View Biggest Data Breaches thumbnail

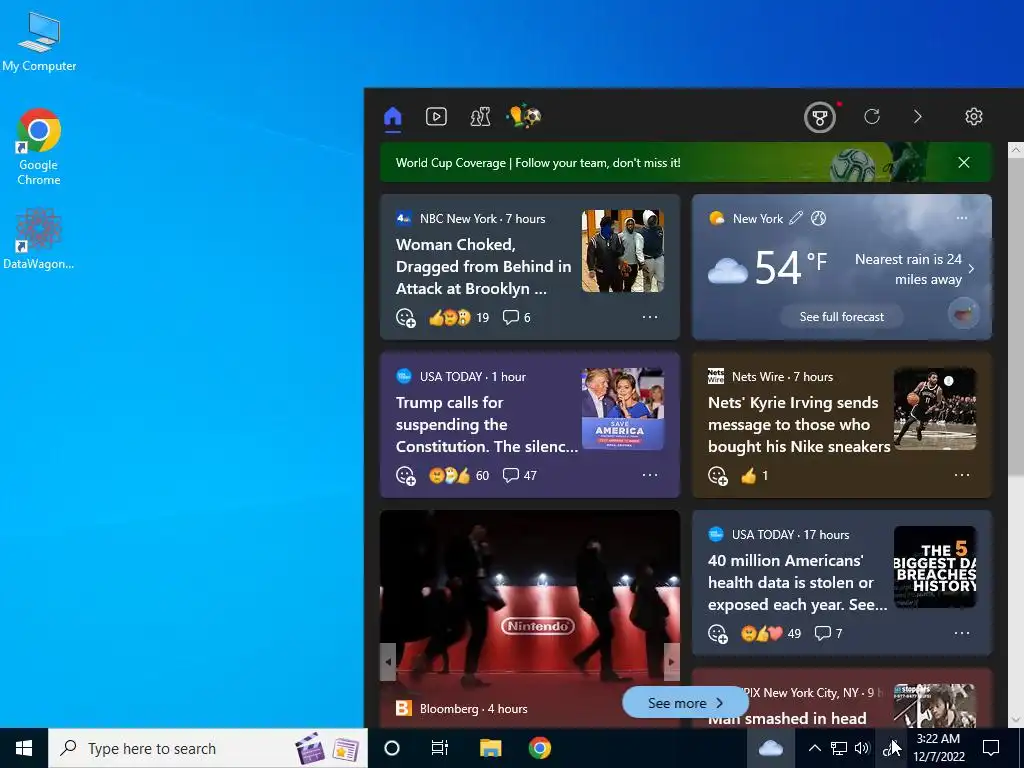click(935, 567)
